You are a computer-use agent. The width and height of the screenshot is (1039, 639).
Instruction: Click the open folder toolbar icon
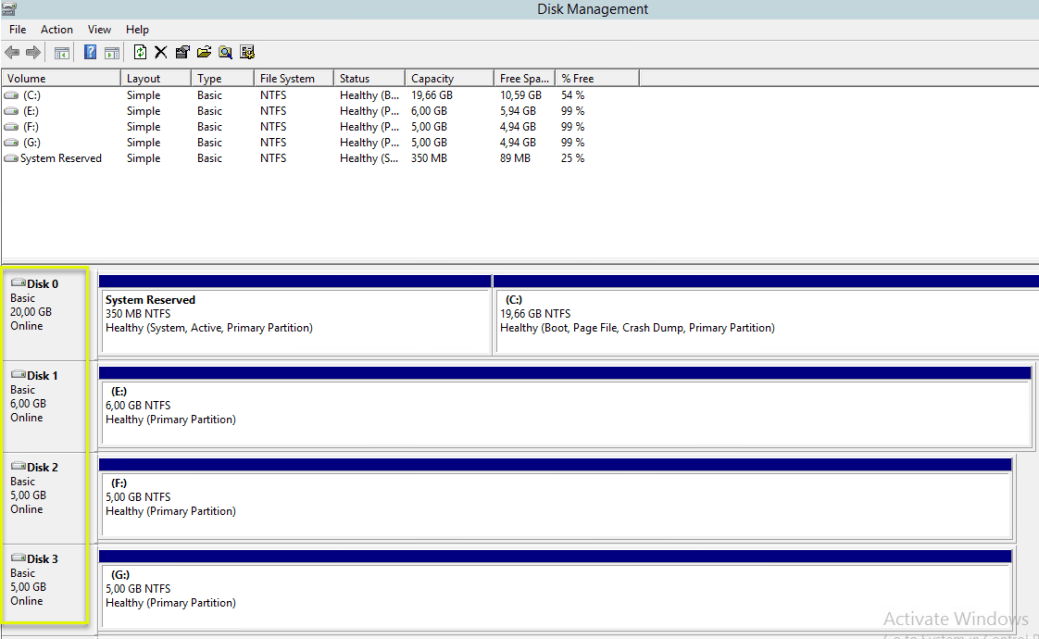tap(204, 52)
